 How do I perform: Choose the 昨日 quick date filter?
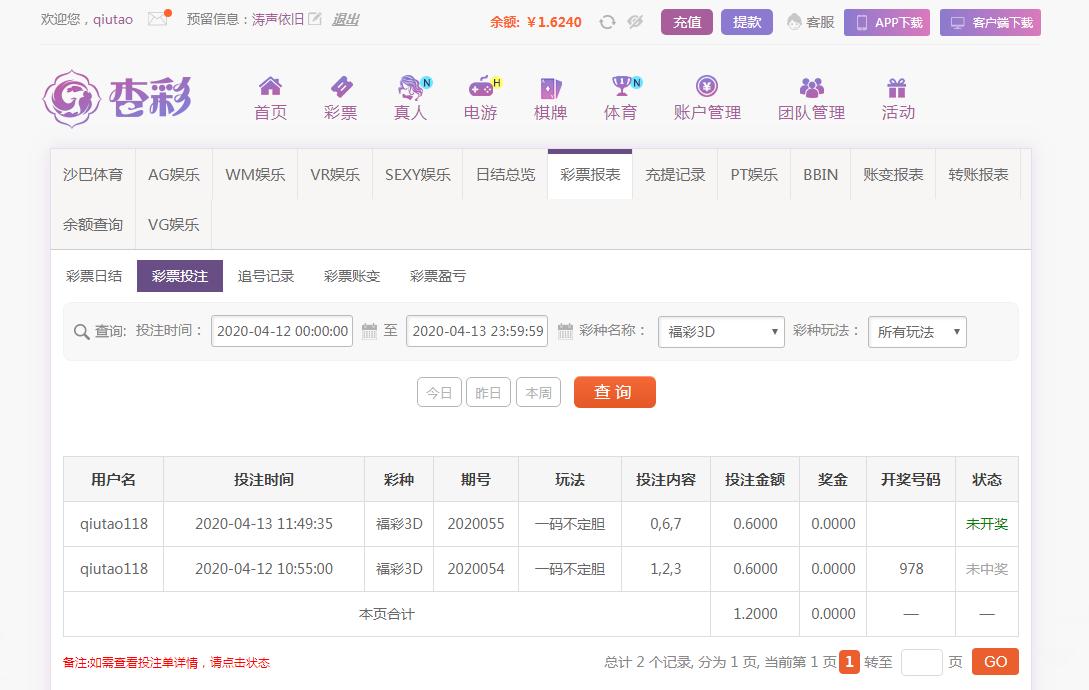pos(488,393)
